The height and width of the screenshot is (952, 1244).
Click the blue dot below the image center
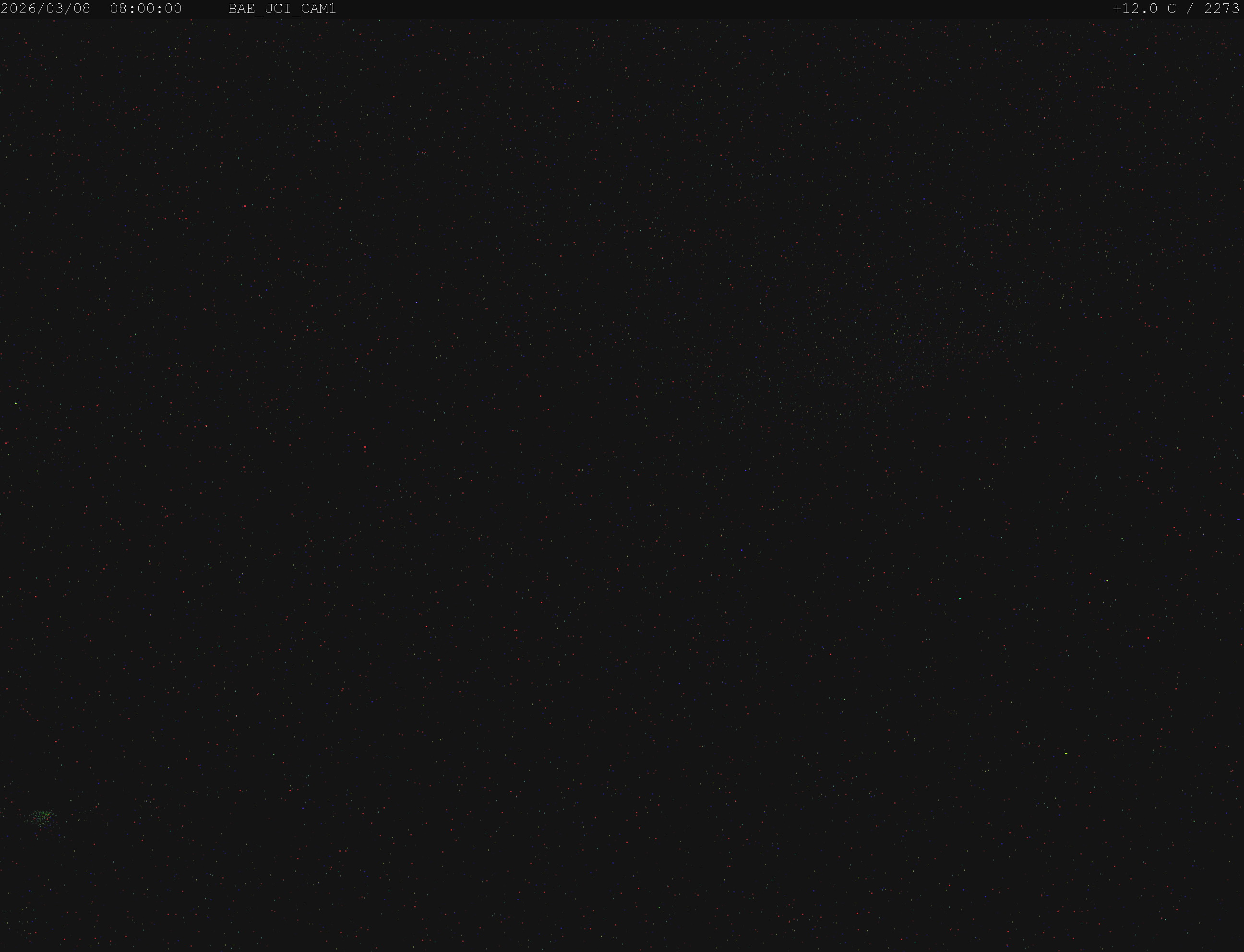tap(742, 550)
